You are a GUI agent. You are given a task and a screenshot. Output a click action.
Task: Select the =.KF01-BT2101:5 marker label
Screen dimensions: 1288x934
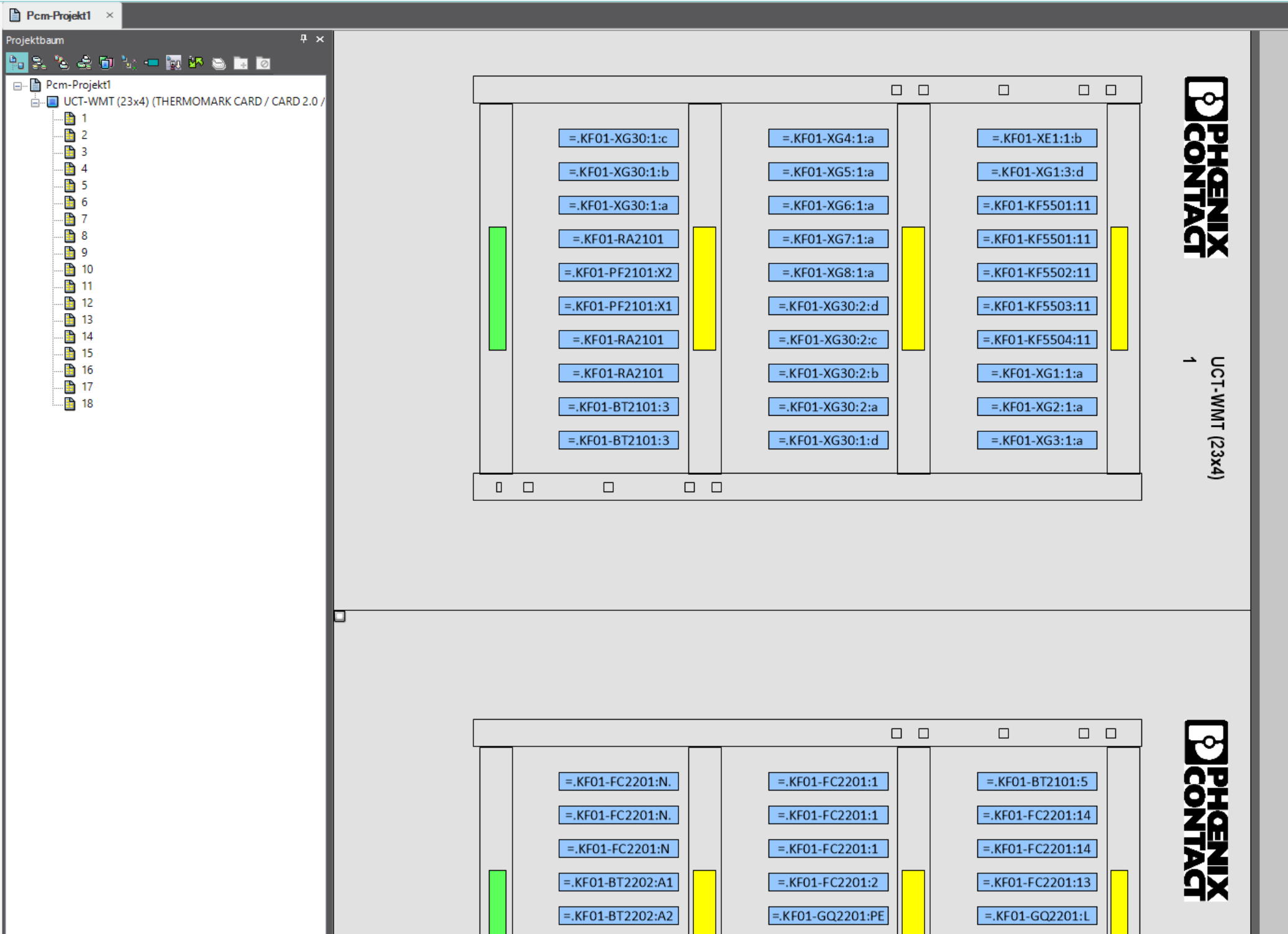click(1037, 781)
